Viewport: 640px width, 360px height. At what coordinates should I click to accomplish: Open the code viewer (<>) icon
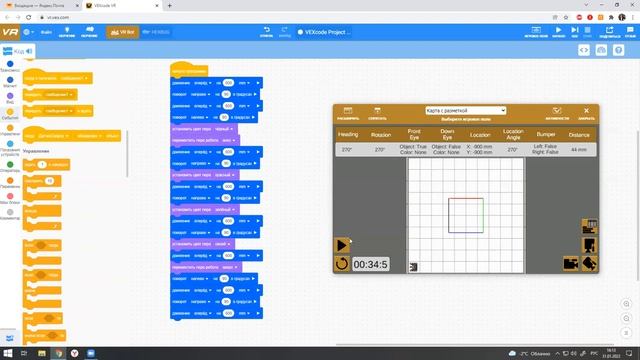click(584, 50)
